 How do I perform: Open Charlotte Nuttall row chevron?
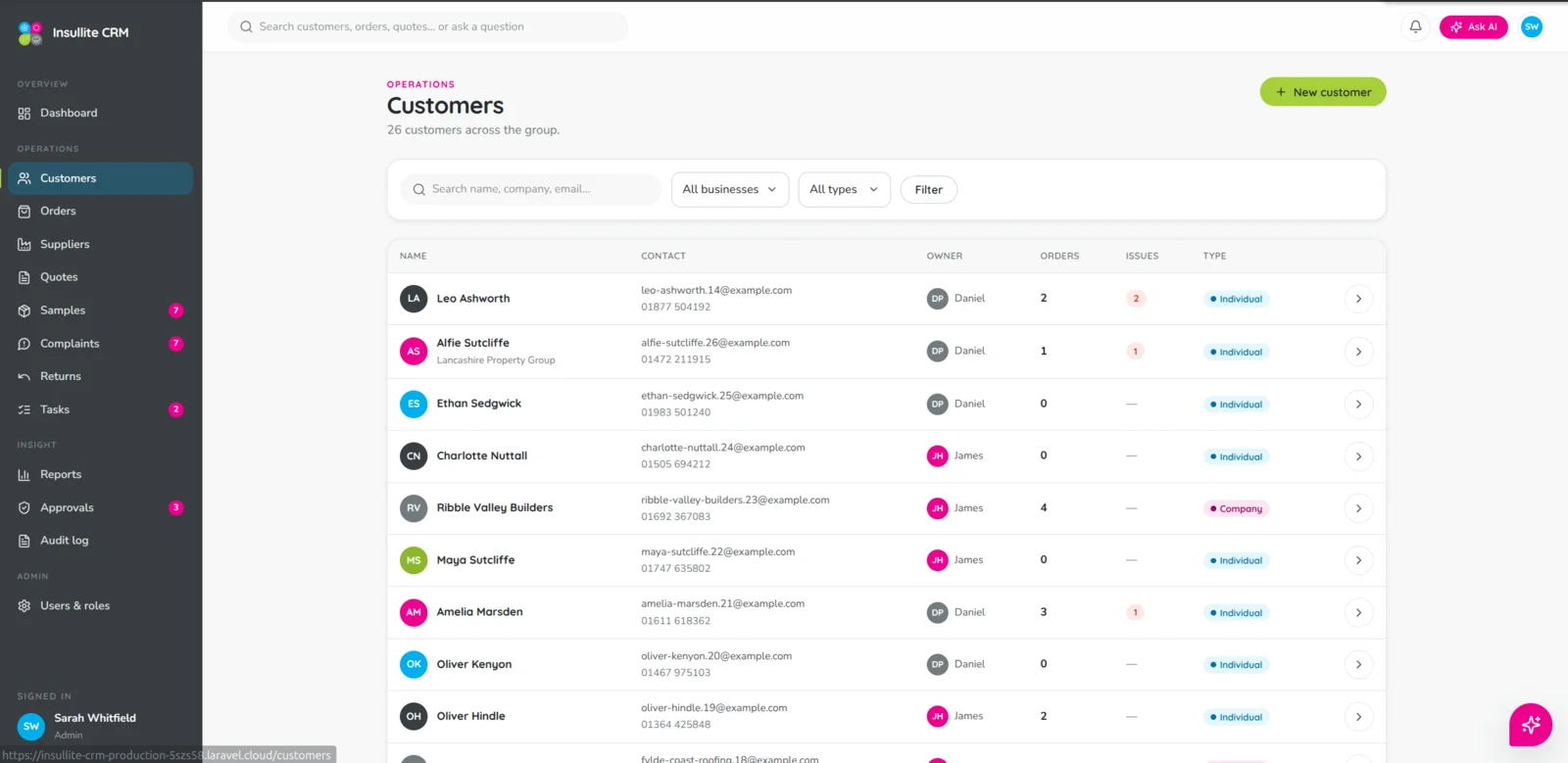(x=1358, y=456)
